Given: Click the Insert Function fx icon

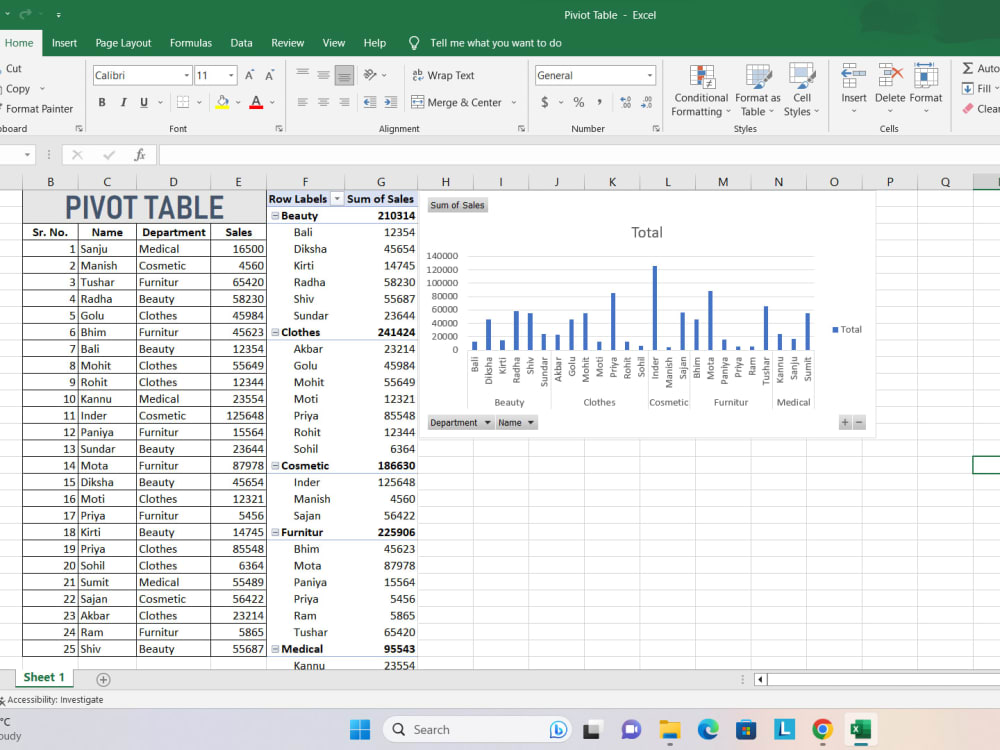Looking at the screenshot, I should click(140, 154).
